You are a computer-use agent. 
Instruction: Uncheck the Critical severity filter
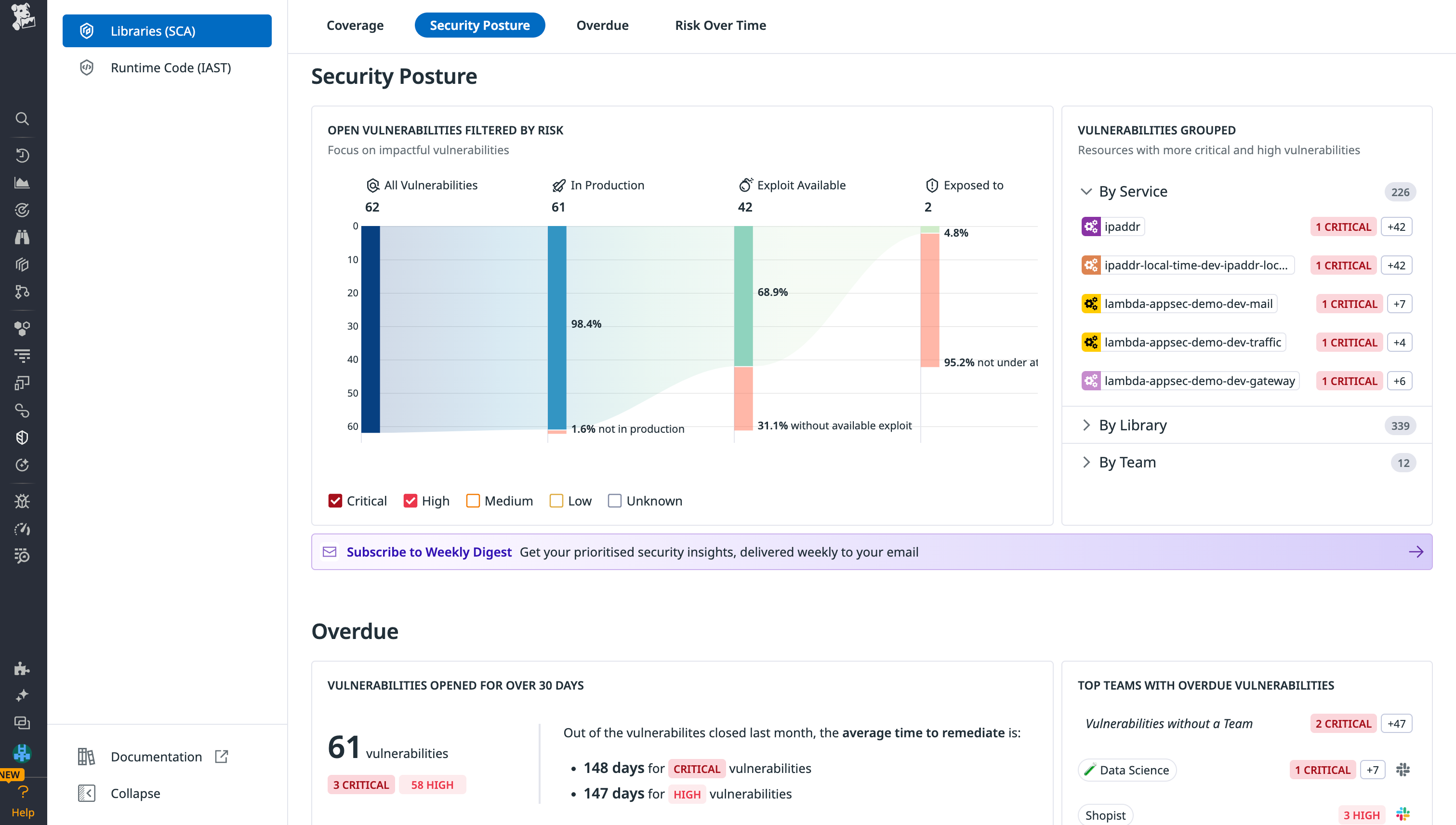(x=335, y=500)
